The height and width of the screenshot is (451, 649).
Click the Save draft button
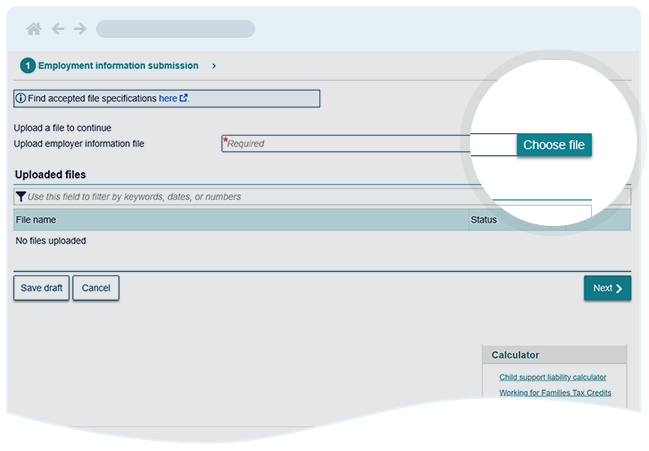[x=41, y=288]
